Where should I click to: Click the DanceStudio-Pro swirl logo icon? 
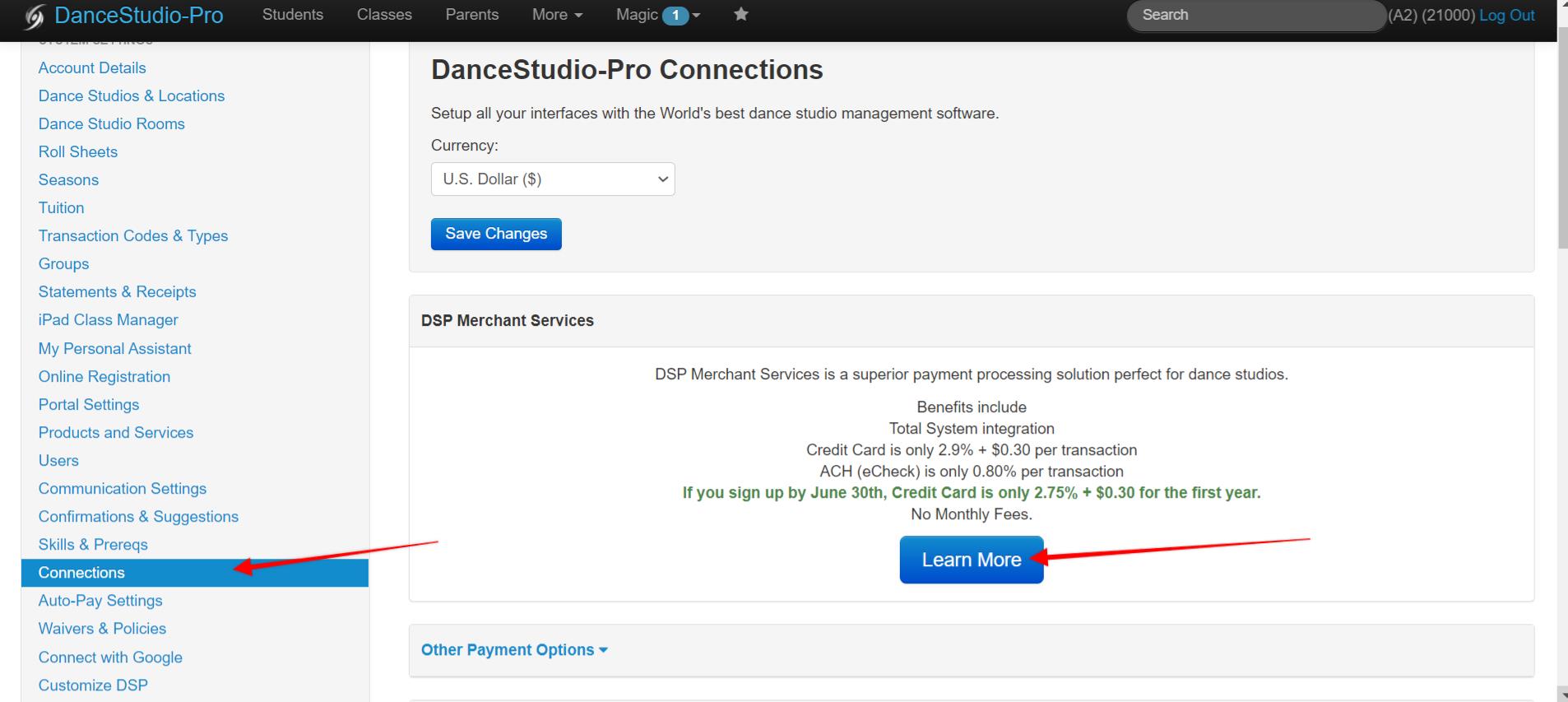[x=35, y=16]
